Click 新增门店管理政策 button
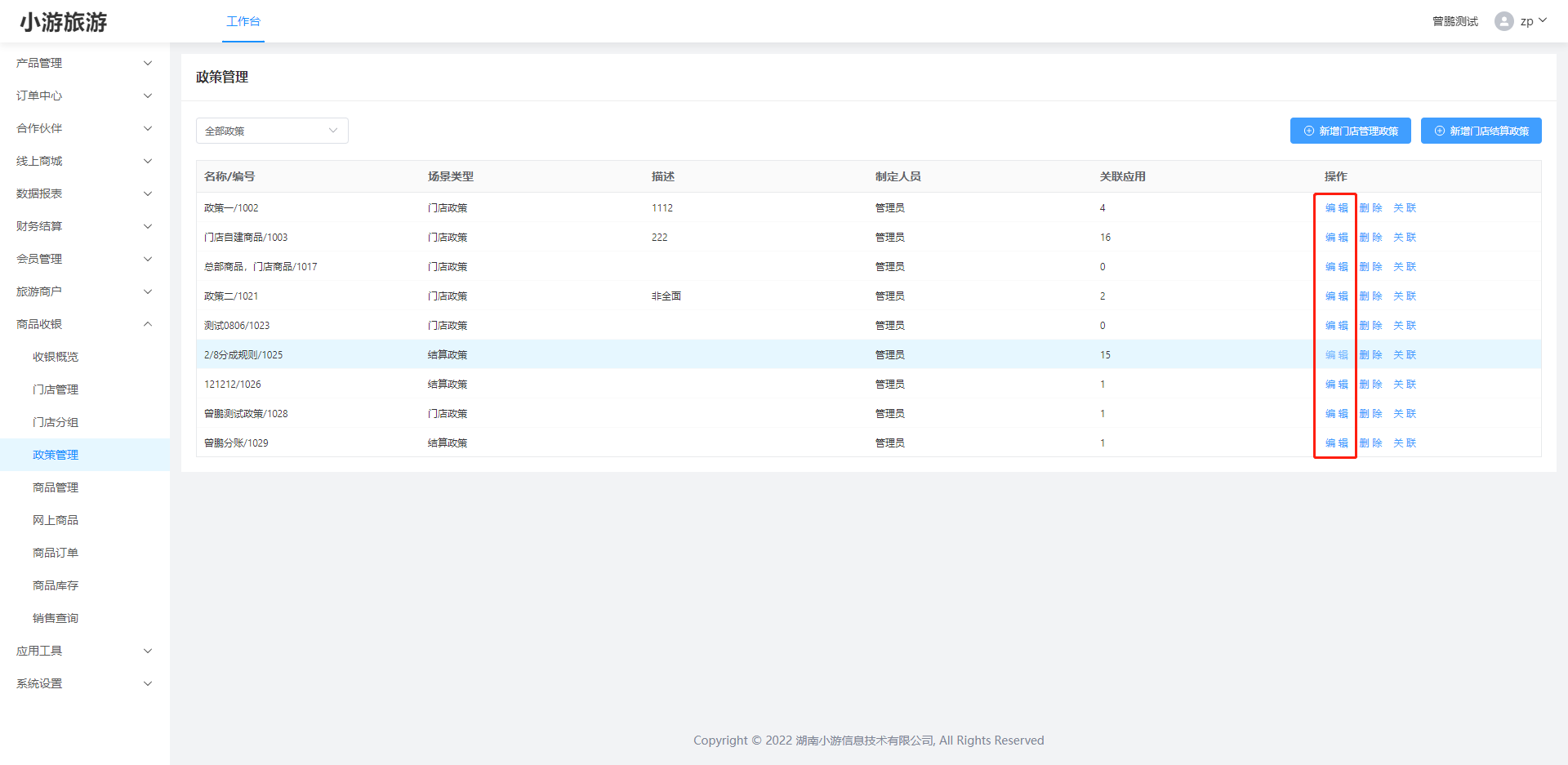 [1350, 131]
